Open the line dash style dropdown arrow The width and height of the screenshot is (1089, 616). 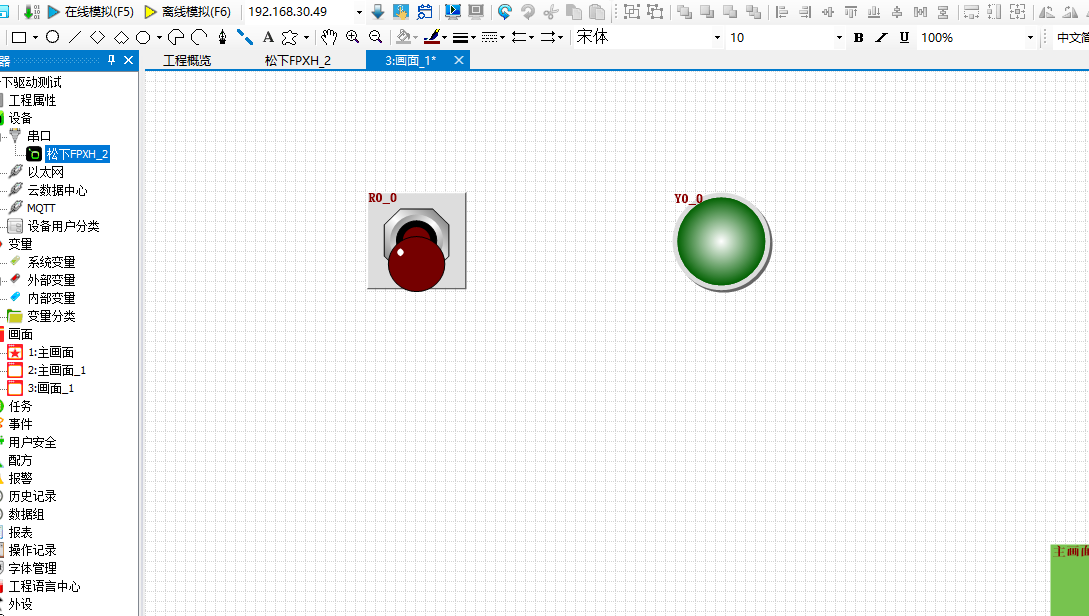(x=503, y=38)
